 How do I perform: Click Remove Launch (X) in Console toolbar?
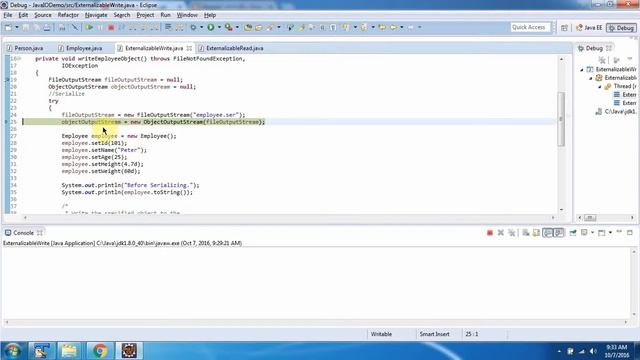pos(501,233)
